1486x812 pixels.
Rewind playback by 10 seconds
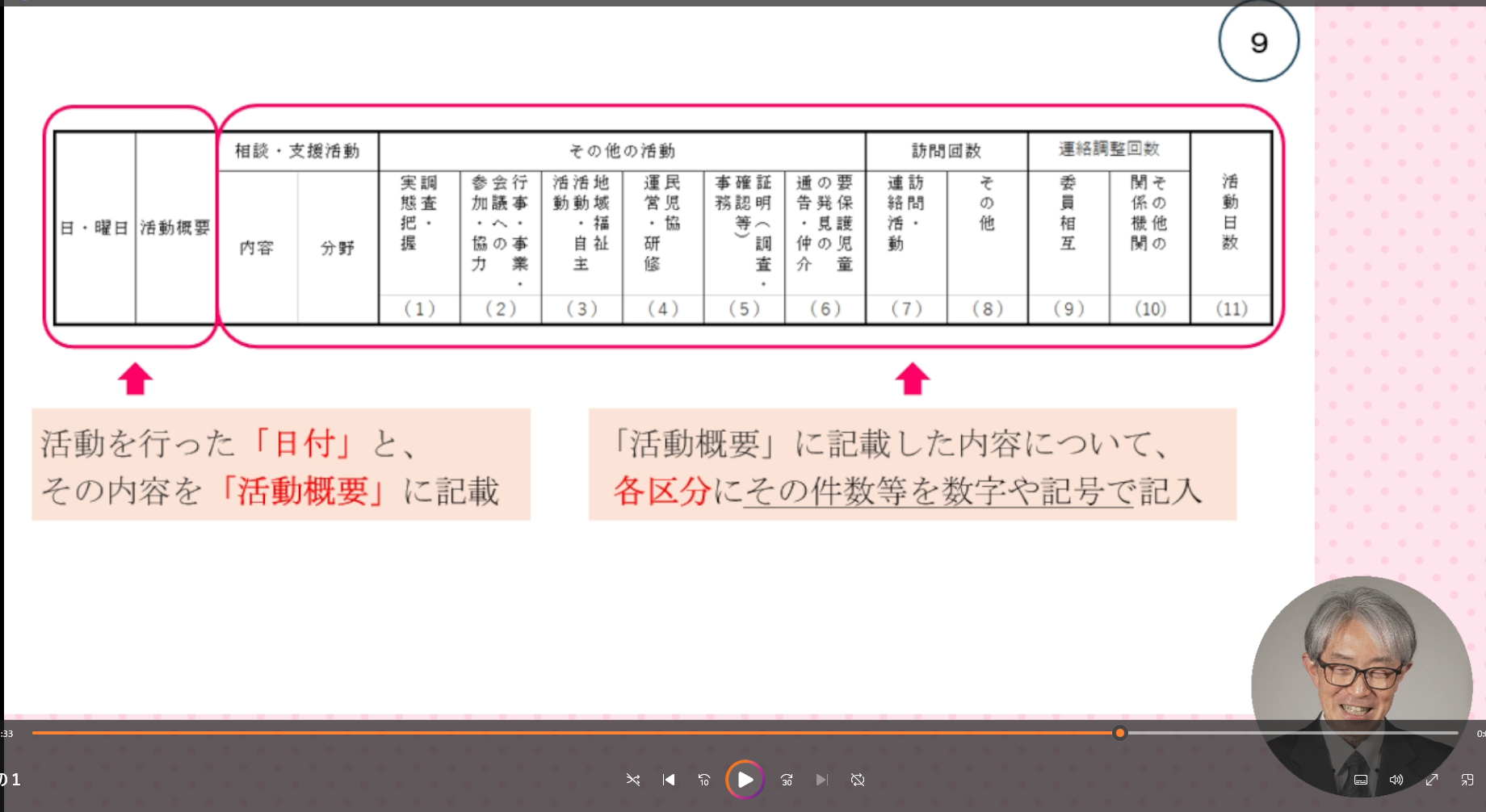[704, 780]
